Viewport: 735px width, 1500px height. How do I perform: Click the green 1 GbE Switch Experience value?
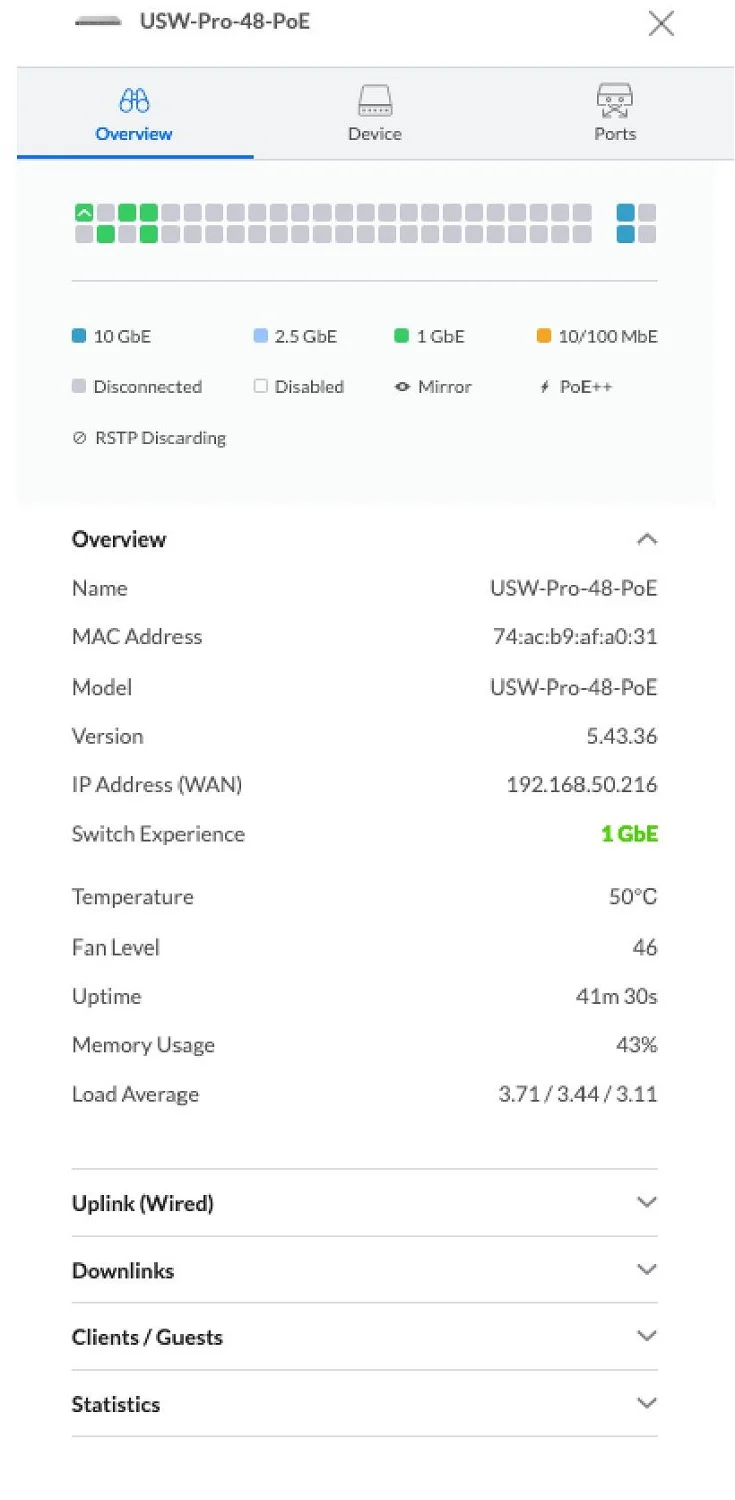629,834
